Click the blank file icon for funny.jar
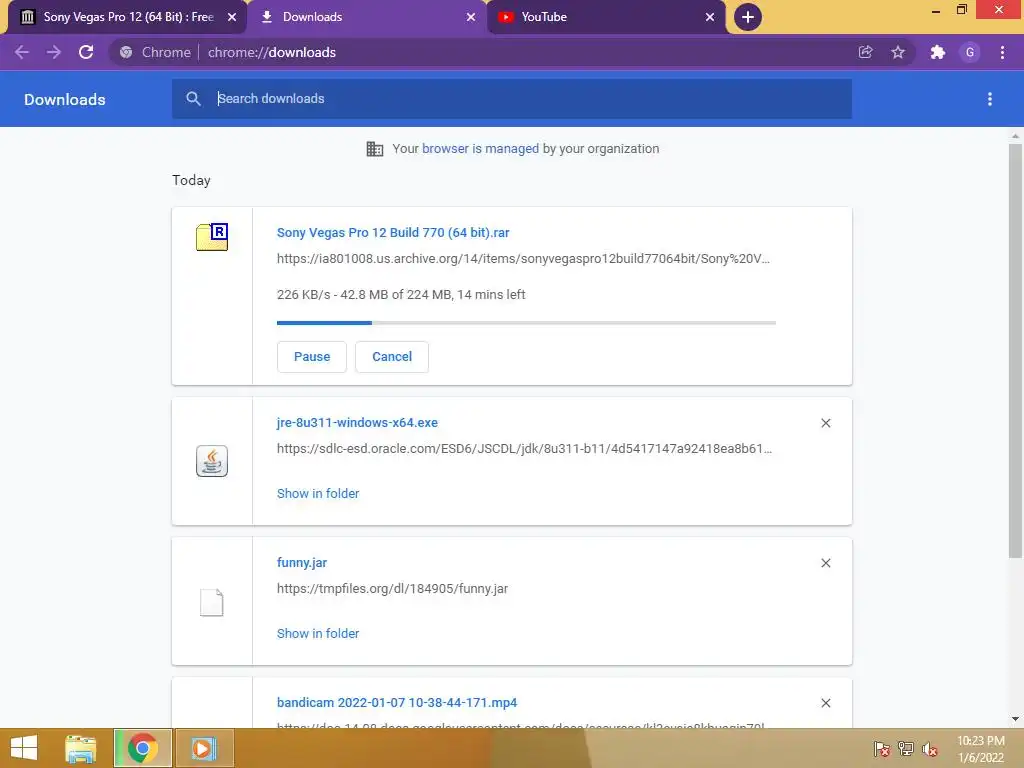Image resolution: width=1024 pixels, height=768 pixels. pyautogui.click(x=212, y=602)
